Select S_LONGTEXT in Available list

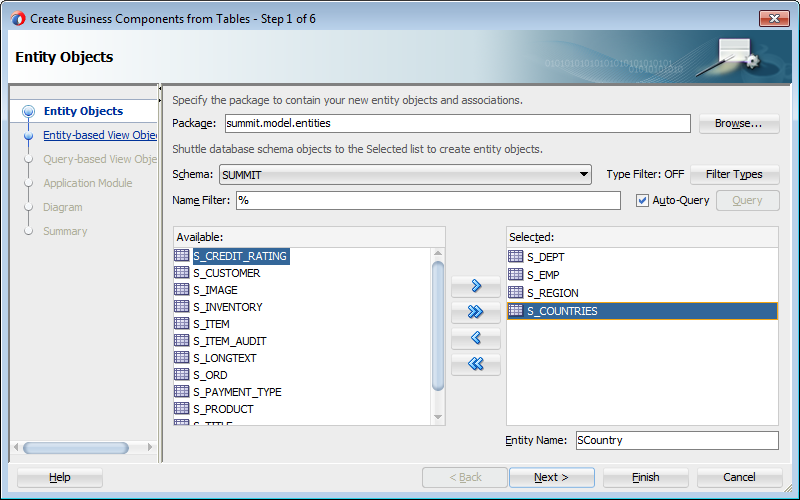(224, 358)
